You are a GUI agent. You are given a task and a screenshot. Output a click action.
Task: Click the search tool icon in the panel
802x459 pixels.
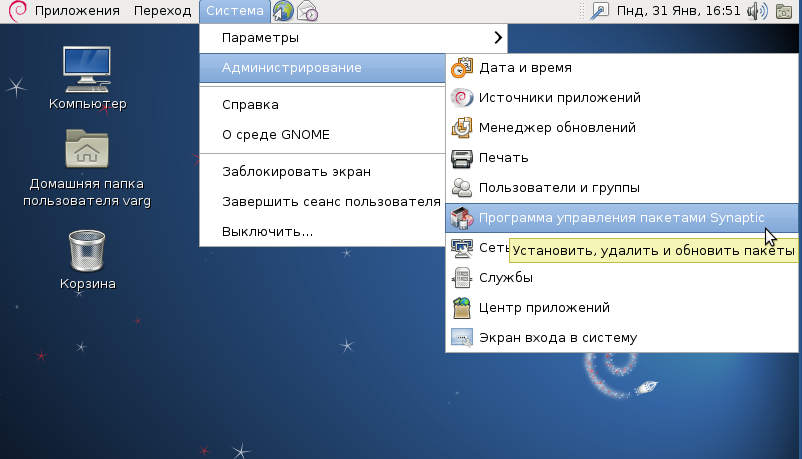pyautogui.click(x=599, y=11)
